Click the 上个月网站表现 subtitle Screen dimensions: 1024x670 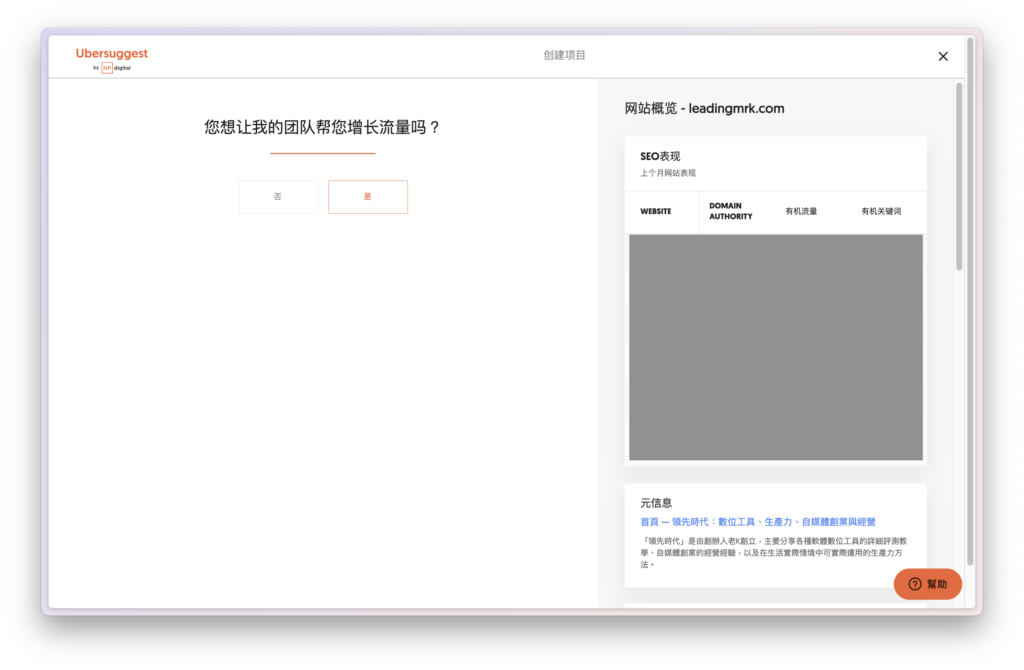point(668,173)
